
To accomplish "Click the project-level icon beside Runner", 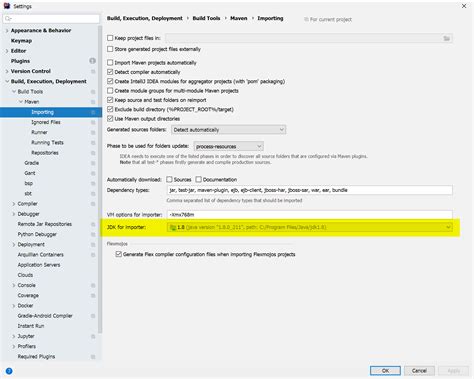I will pyautogui.click(x=93, y=133).
